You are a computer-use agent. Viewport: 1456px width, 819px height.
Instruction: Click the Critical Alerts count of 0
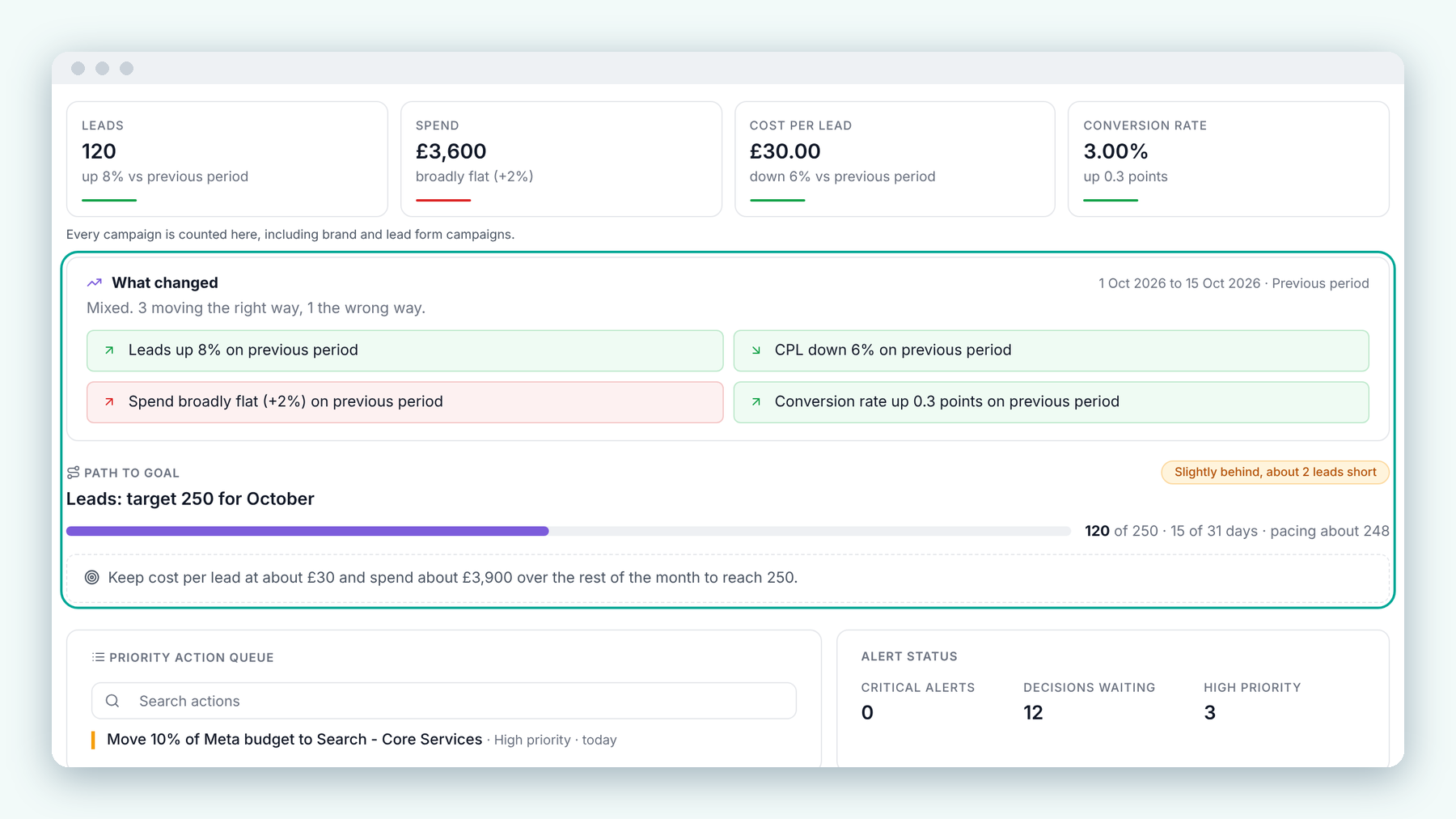tap(867, 713)
